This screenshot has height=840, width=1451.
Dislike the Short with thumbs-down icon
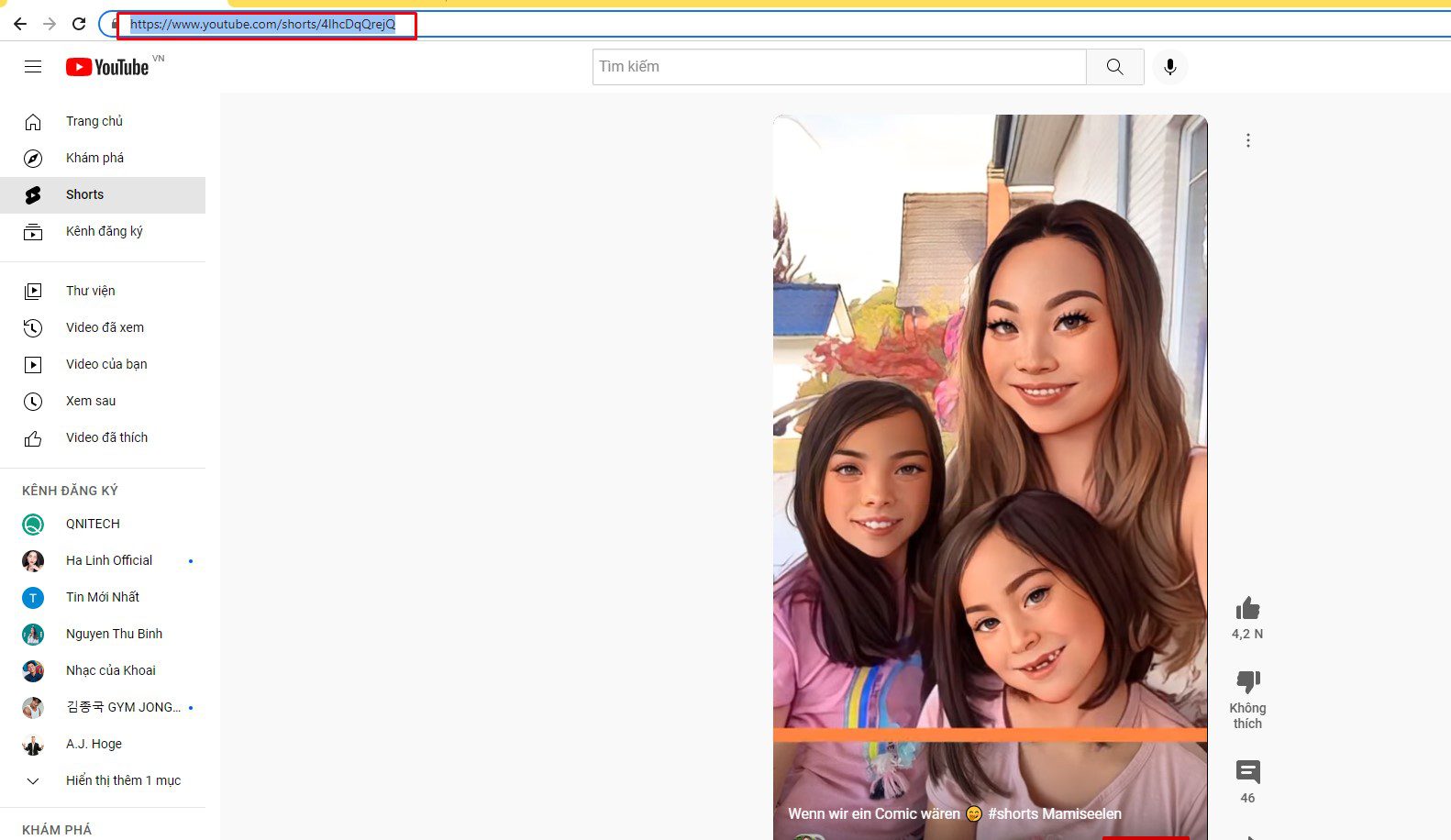[1247, 682]
